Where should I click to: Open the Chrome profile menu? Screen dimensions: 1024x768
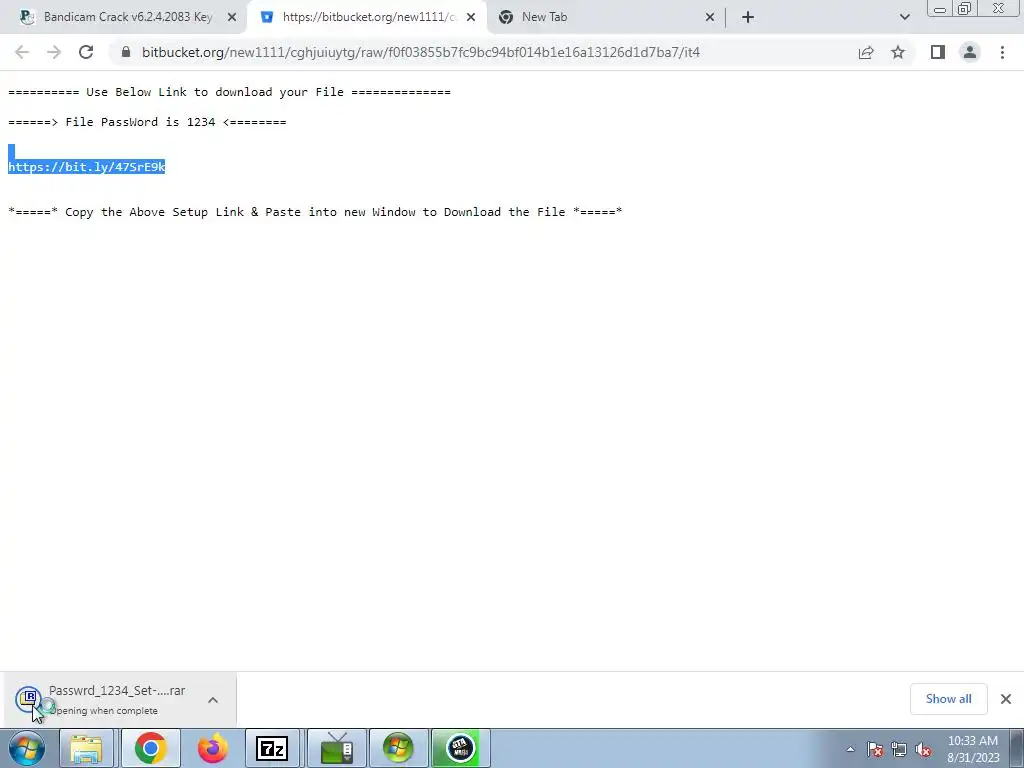[x=970, y=52]
